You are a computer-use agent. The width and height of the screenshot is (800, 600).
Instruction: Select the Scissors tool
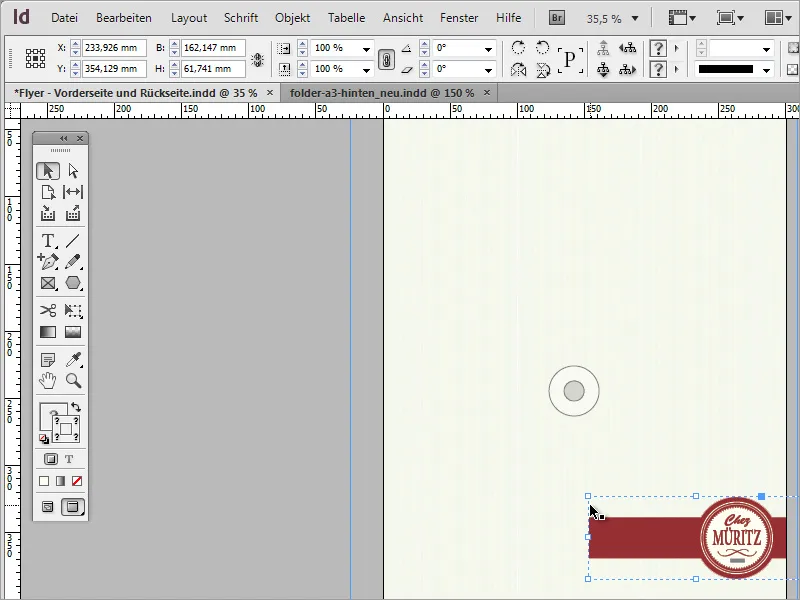(47, 310)
